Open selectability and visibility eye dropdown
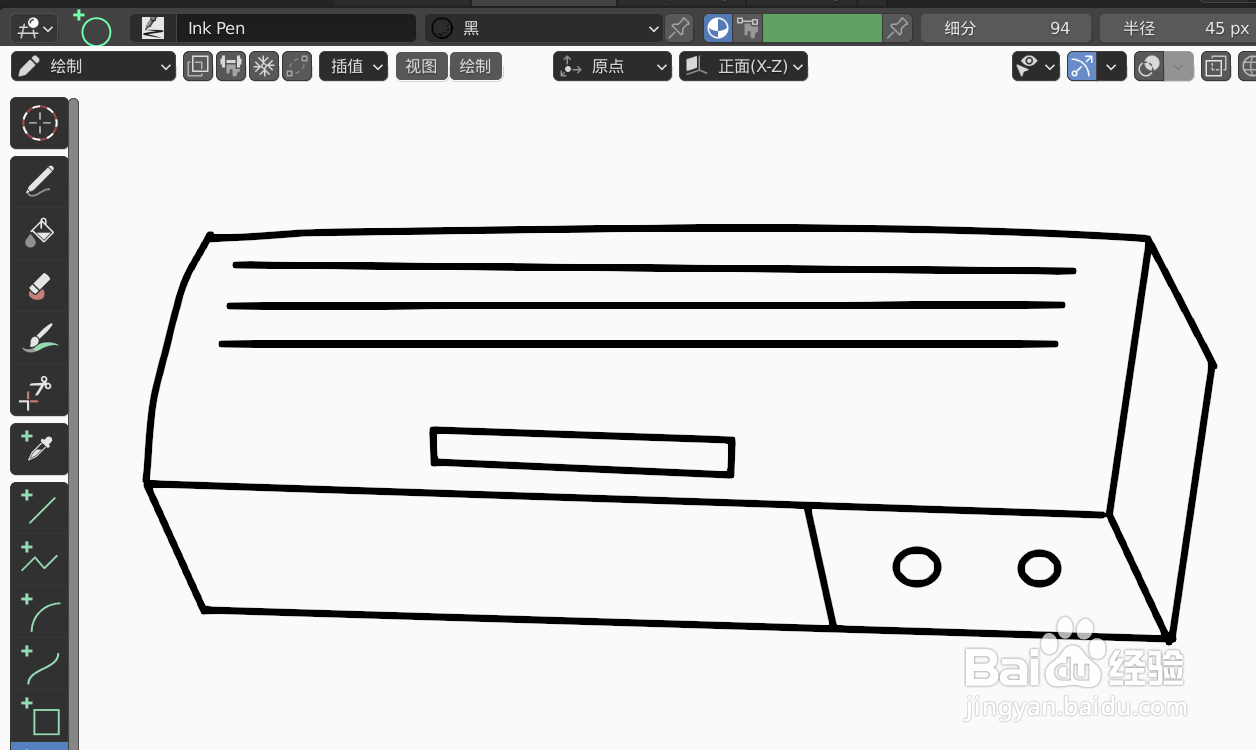This screenshot has width=1256, height=750. coord(1036,67)
